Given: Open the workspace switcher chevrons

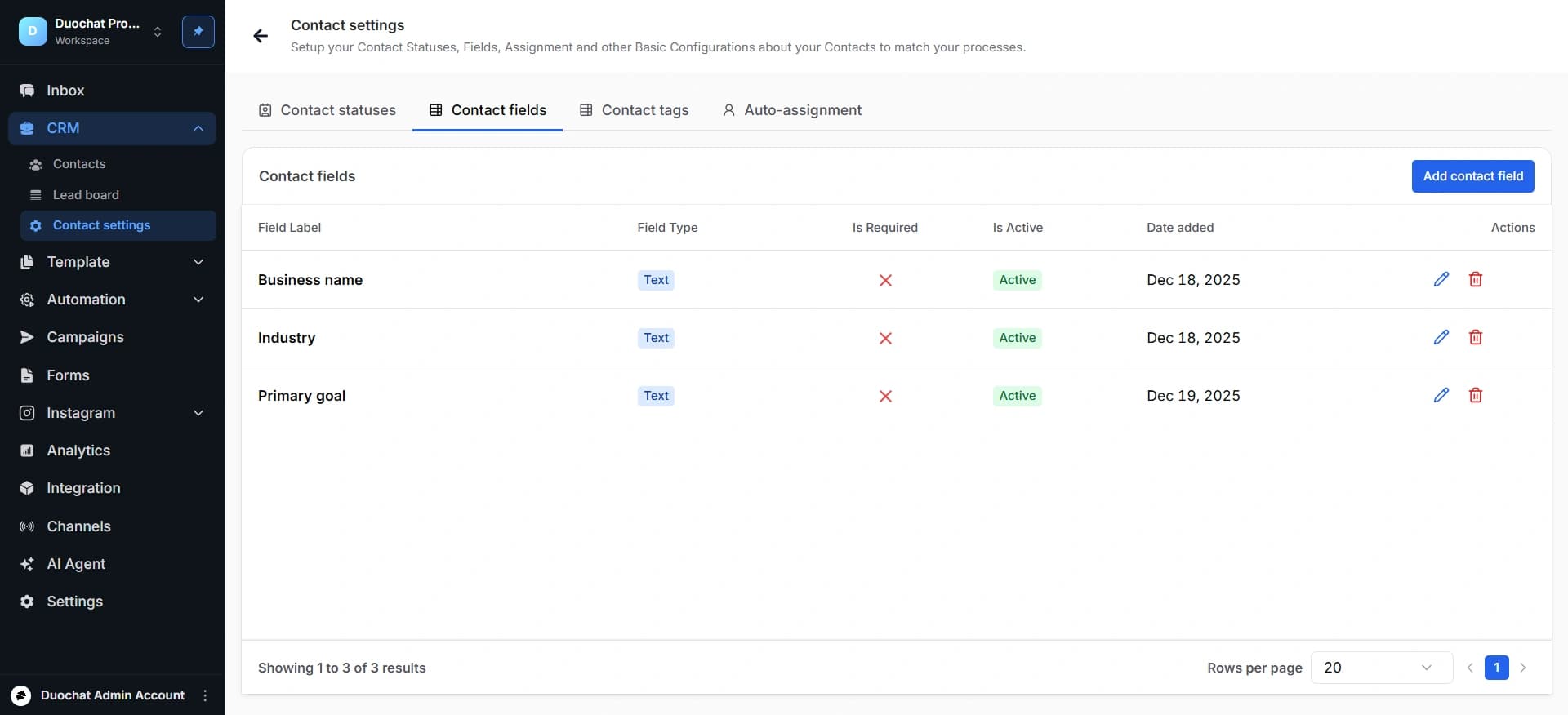Looking at the screenshot, I should coord(158,32).
